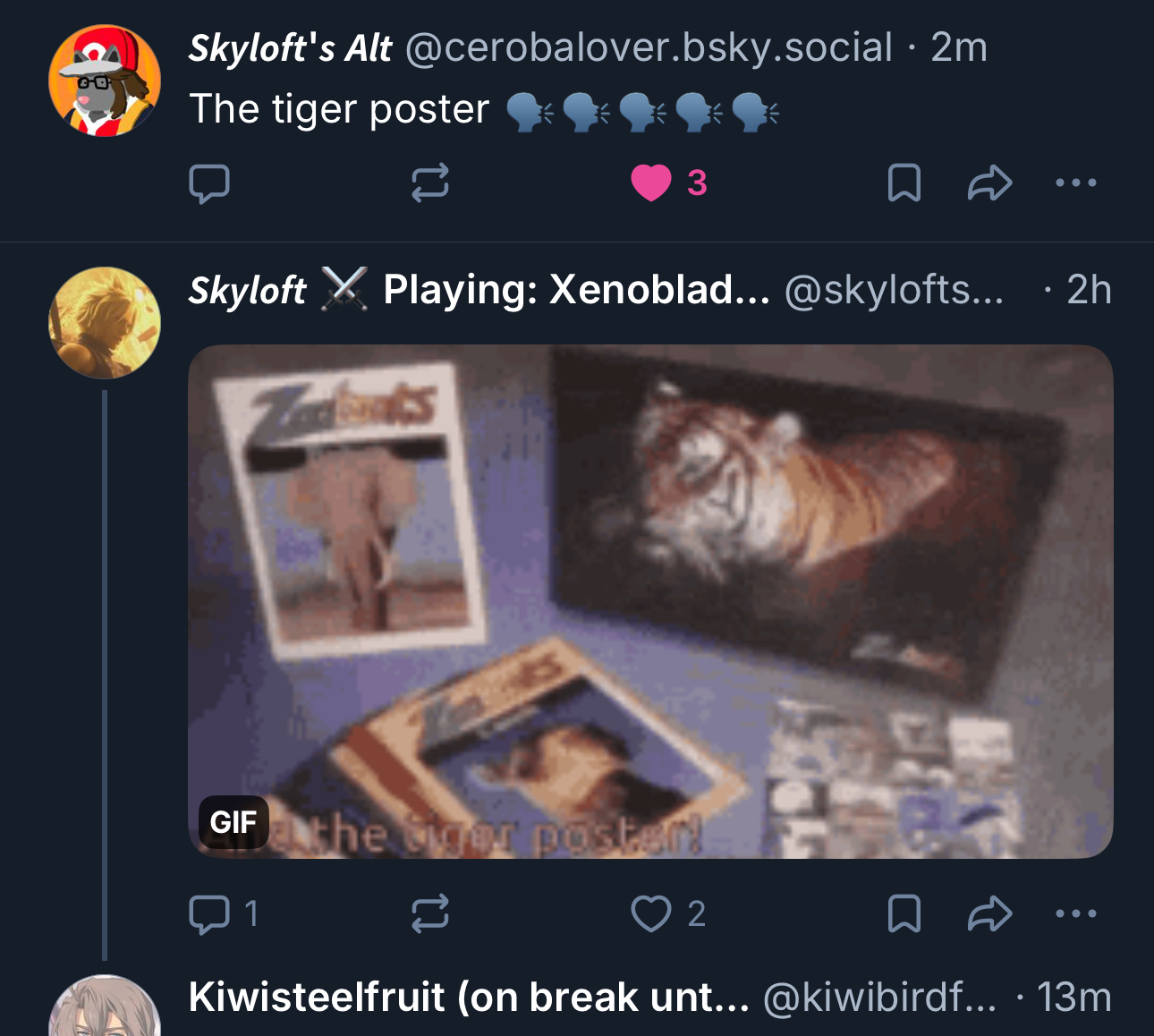
Task: Repost Skyloft's Alt tiger poster post
Action: pos(429,183)
